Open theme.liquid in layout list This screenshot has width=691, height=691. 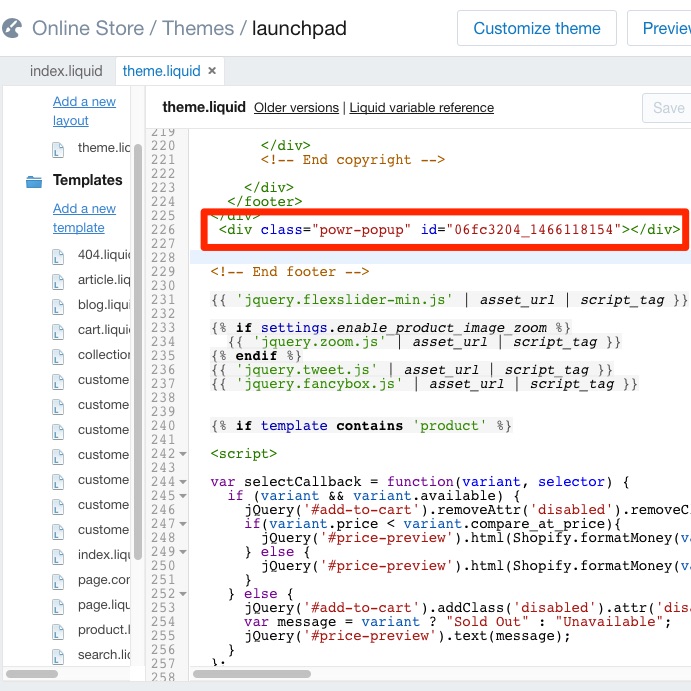[104, 148]
